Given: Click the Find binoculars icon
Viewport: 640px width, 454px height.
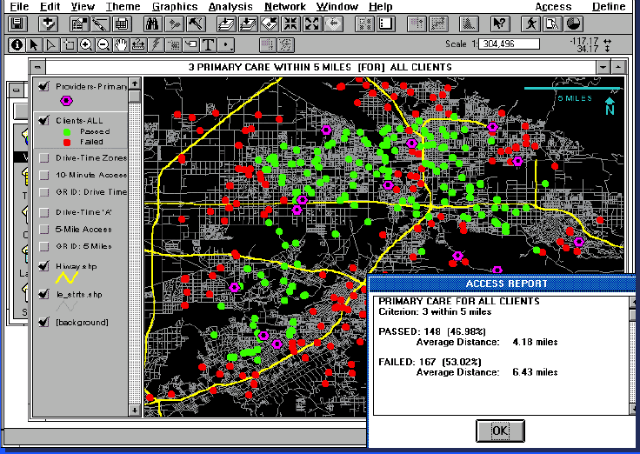Looking at the screenshot, I should (153, 24).
